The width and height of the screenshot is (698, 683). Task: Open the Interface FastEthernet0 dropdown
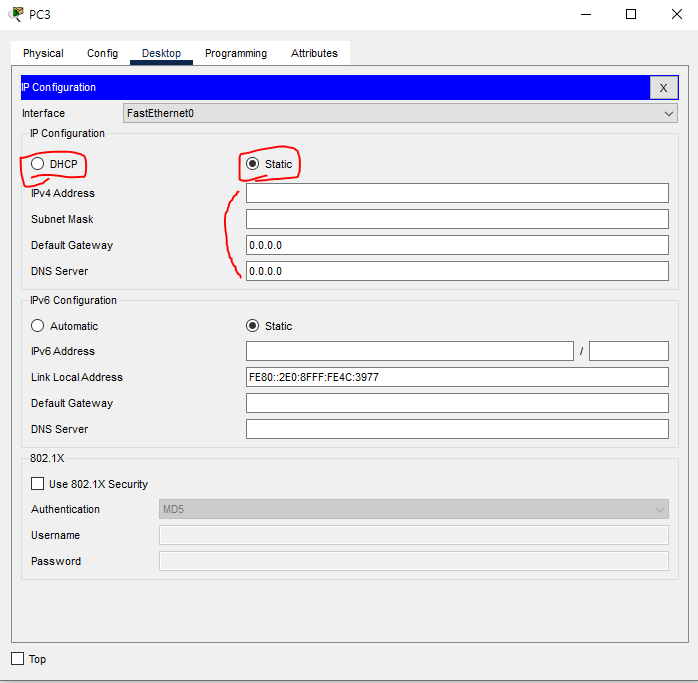[x=400, y=113]
